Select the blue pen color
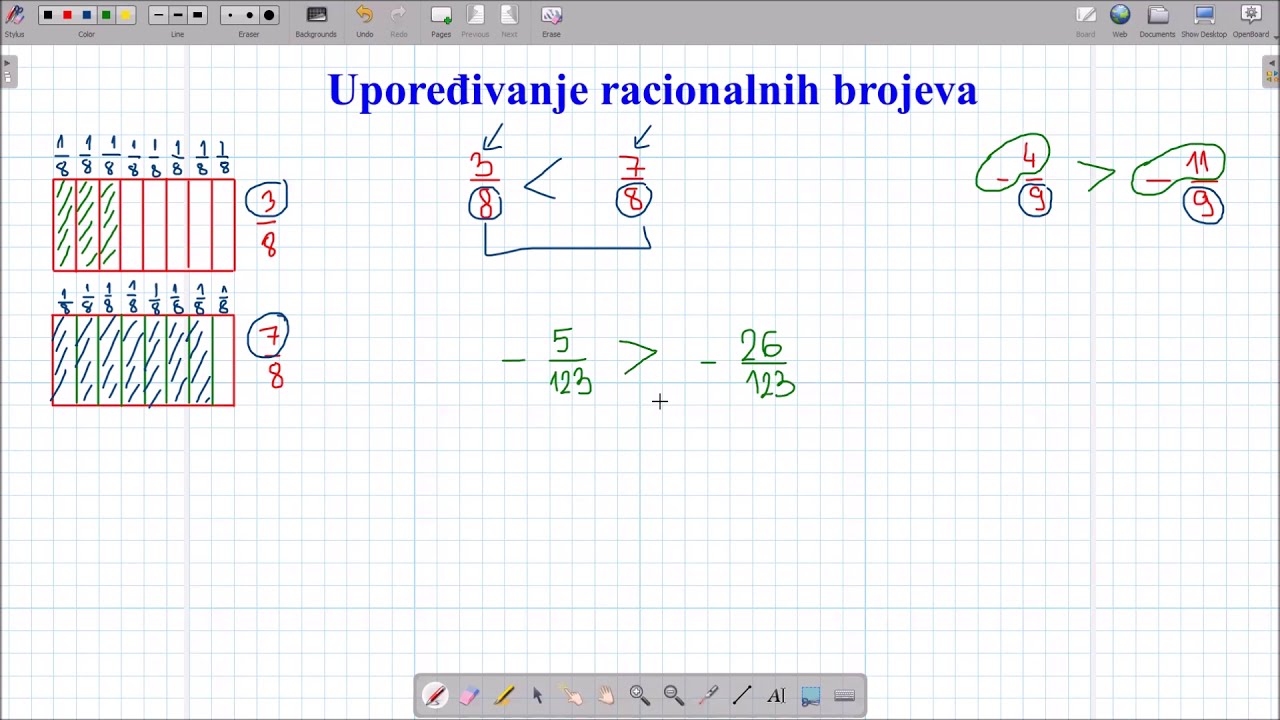 (87, 15)
